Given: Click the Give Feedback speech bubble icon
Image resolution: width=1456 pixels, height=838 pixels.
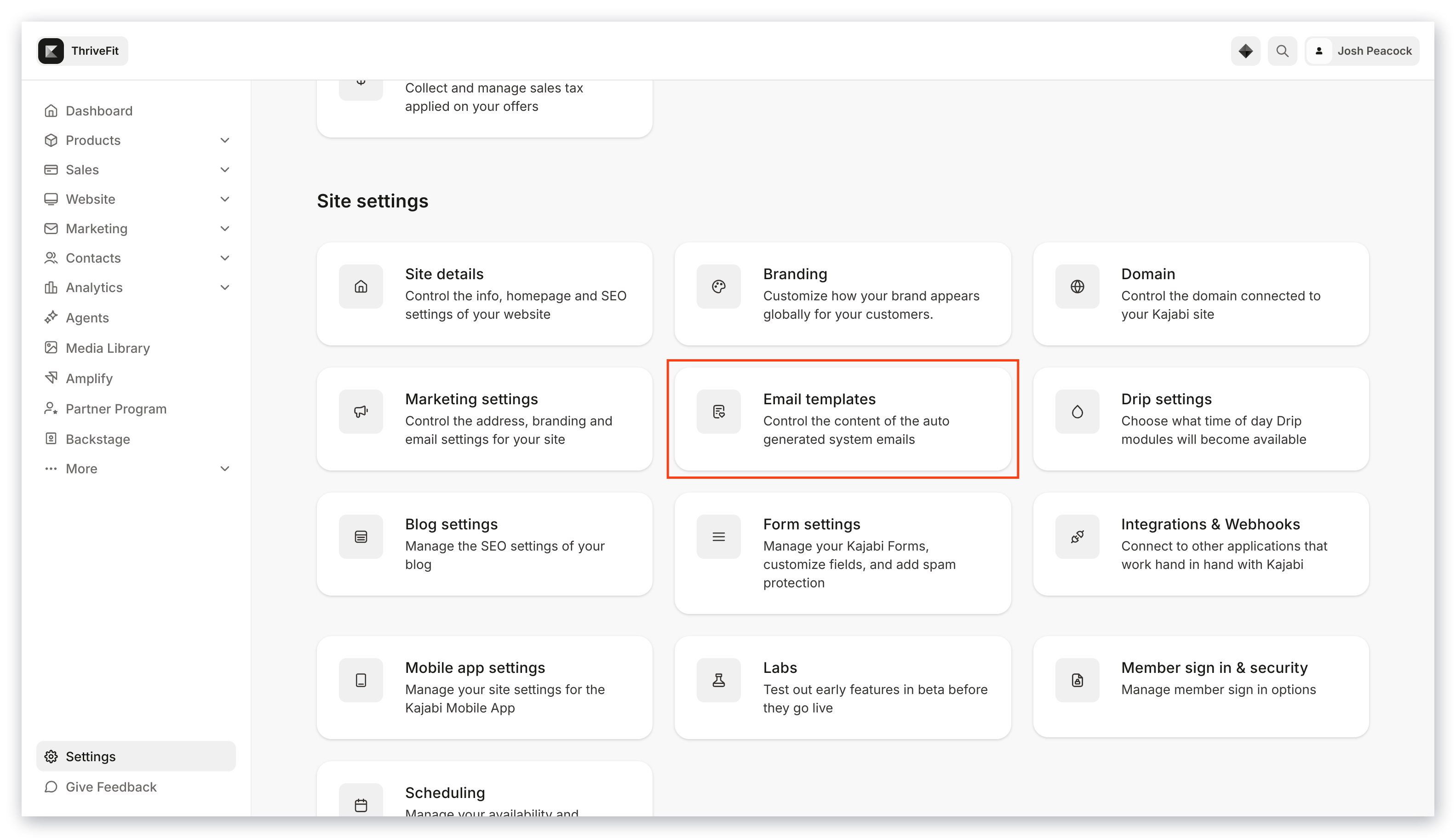Looking at the screenshot, I should (51, 786).
